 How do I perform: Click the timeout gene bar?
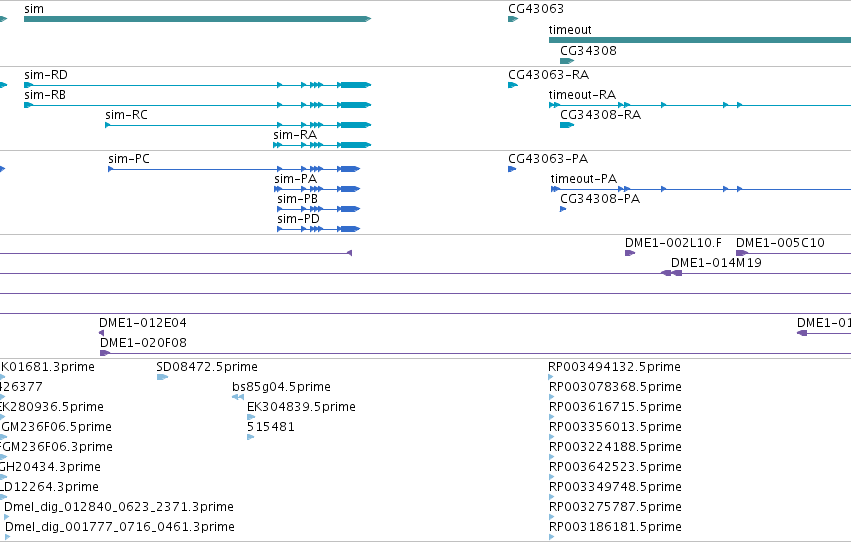point(700,40)
